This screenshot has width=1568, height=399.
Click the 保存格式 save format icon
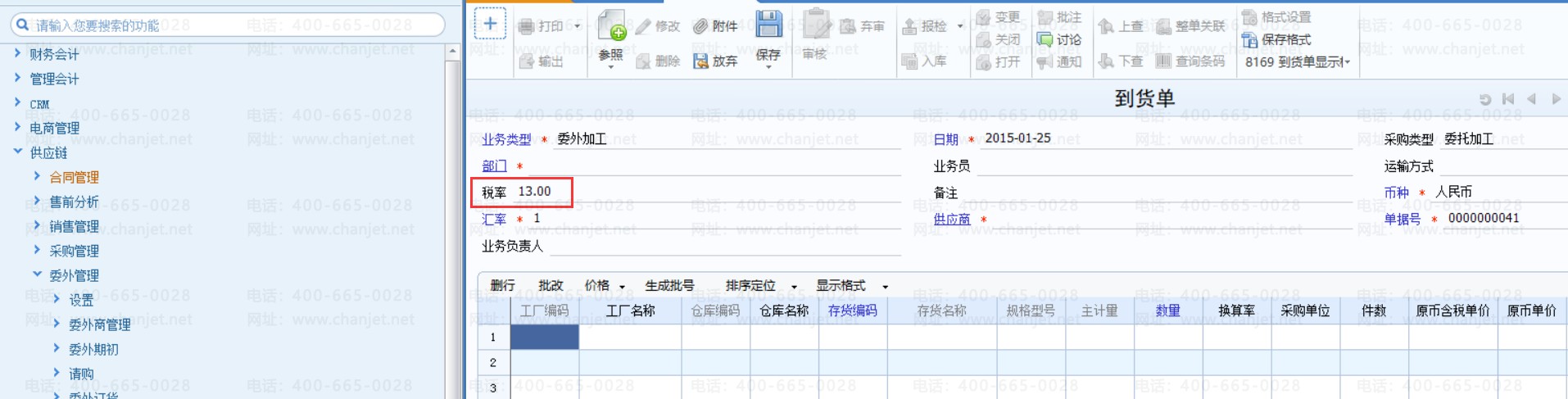point(1249,39)
